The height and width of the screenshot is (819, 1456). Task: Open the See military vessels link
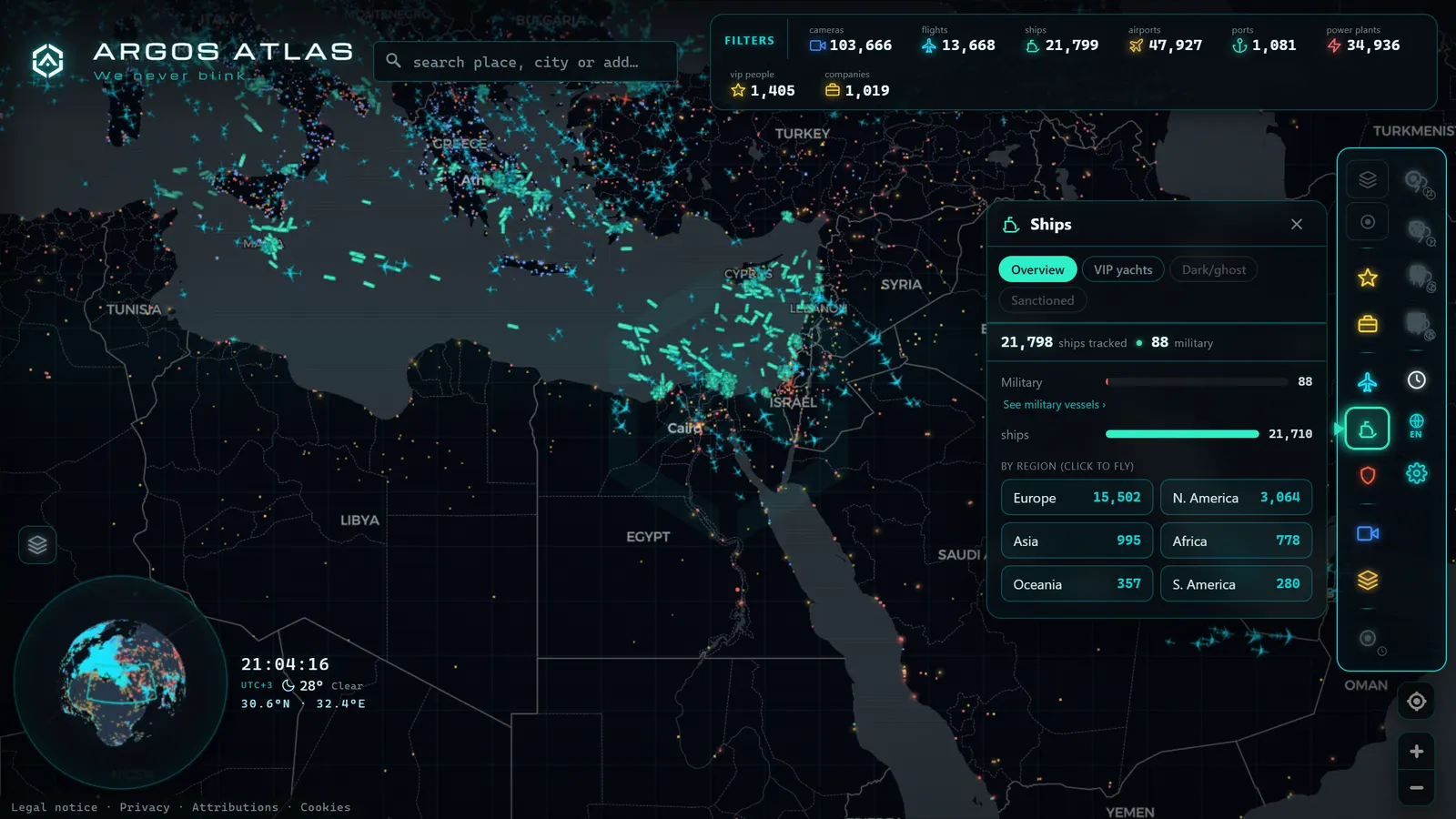point(1054,405)
